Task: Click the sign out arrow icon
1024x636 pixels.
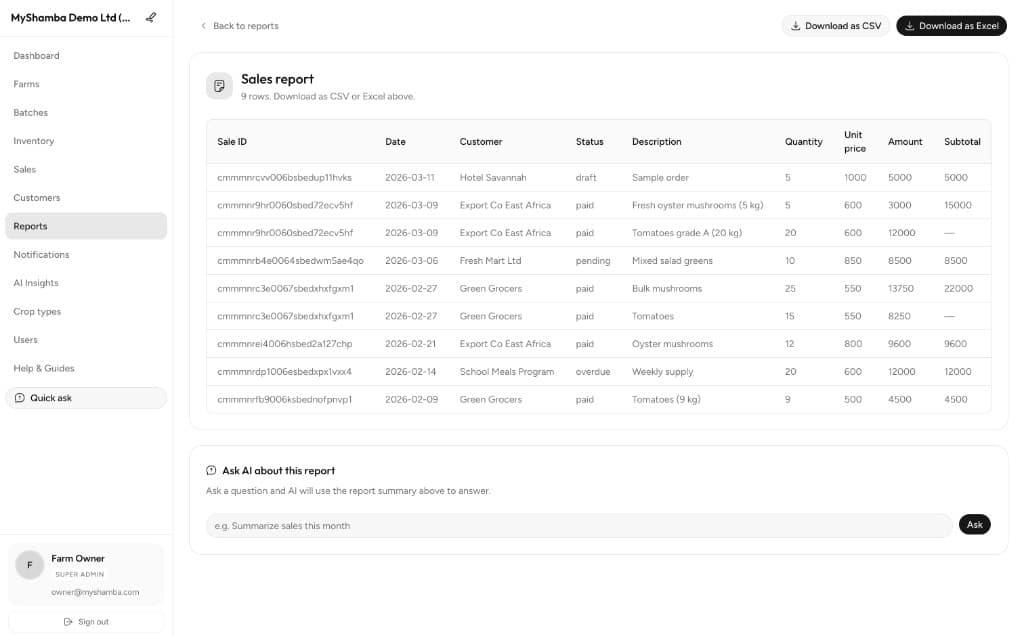Action: coord(67,621)
